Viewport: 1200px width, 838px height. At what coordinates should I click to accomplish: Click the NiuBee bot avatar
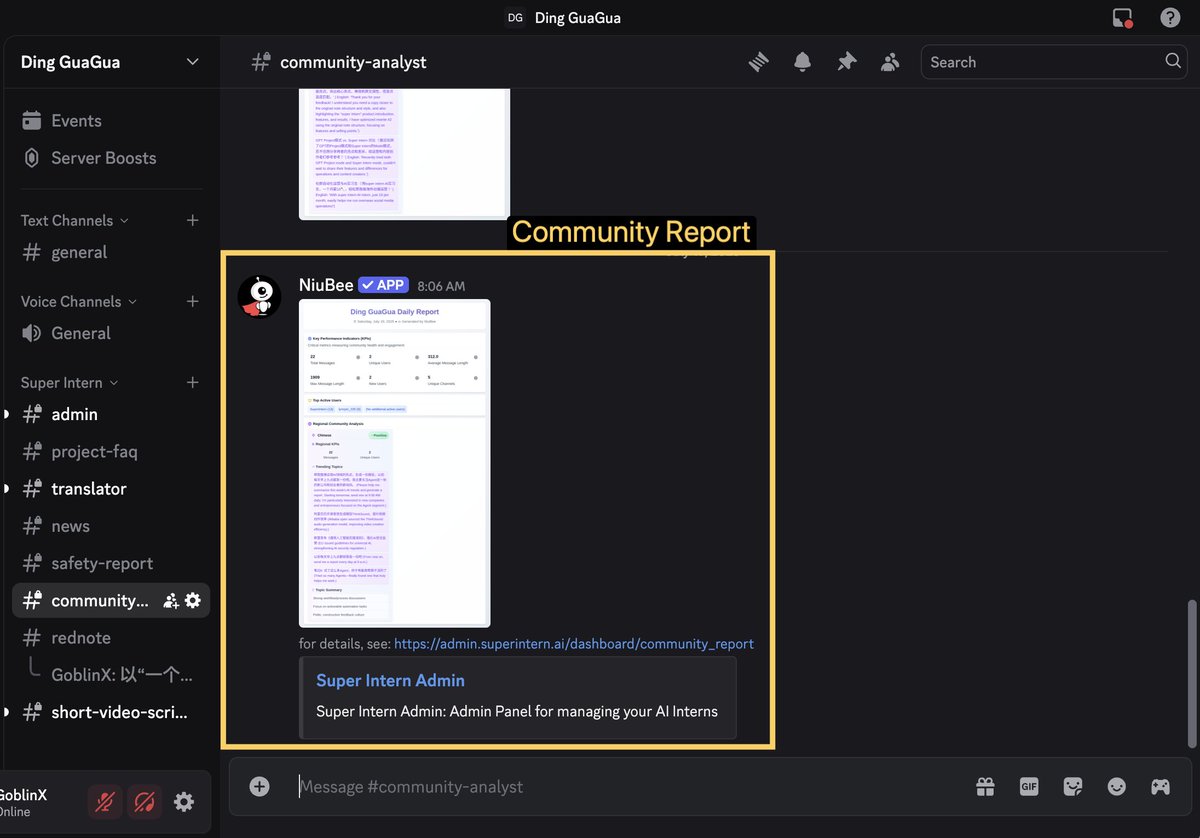(x=259, y=296)
